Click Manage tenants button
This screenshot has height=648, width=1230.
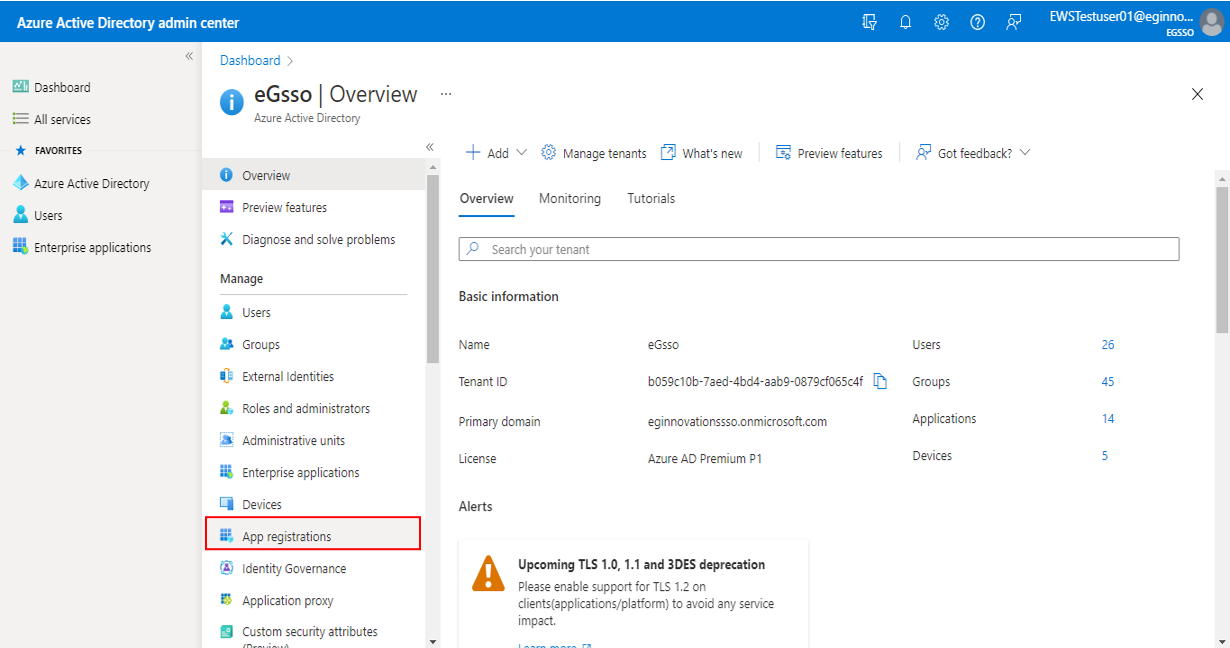pyautogui.click(x=594, y=153)
